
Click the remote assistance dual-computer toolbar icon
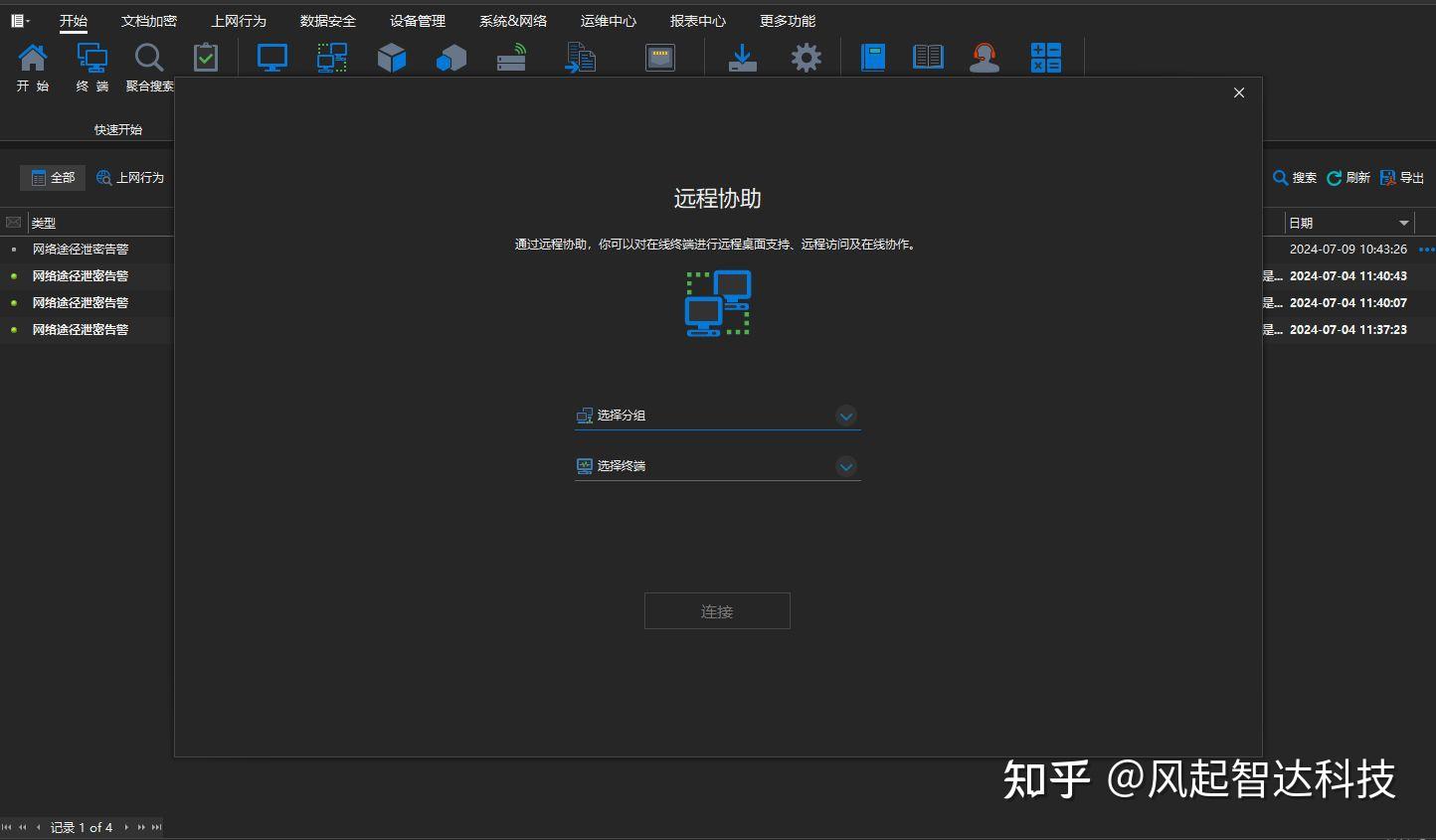tap(332, 58)
